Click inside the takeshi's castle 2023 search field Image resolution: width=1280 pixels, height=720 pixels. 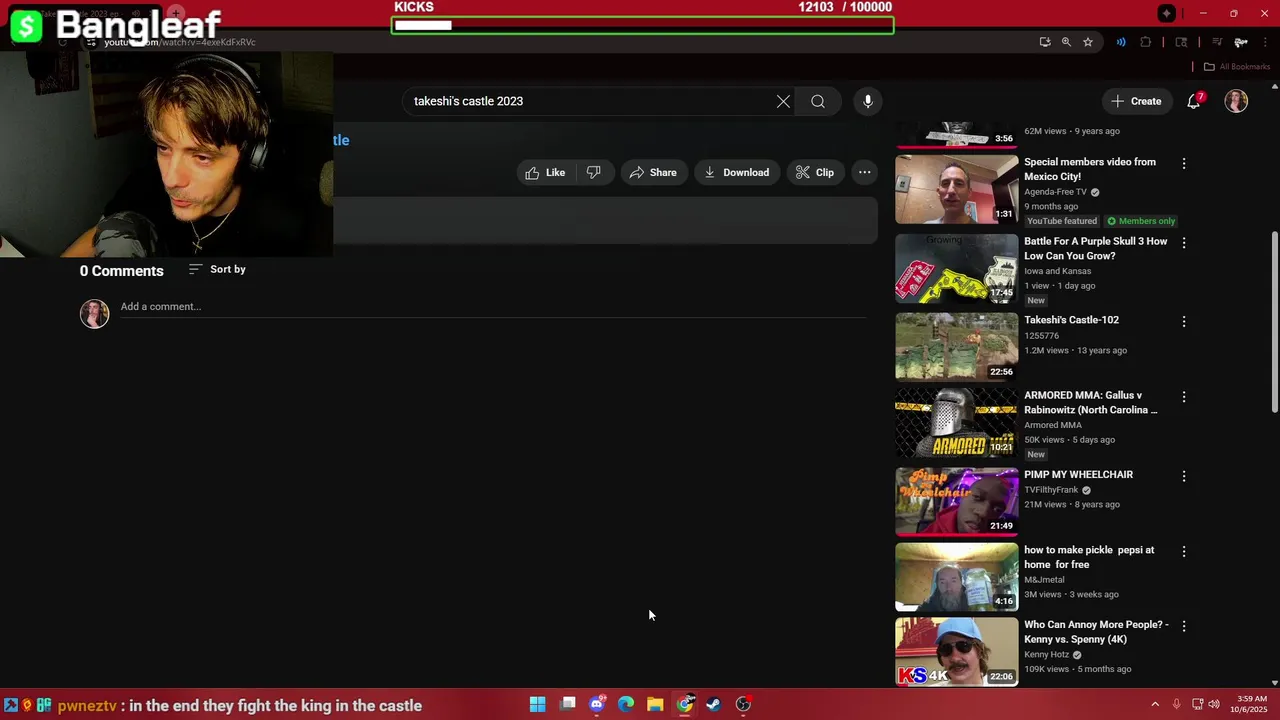[590, 101]
